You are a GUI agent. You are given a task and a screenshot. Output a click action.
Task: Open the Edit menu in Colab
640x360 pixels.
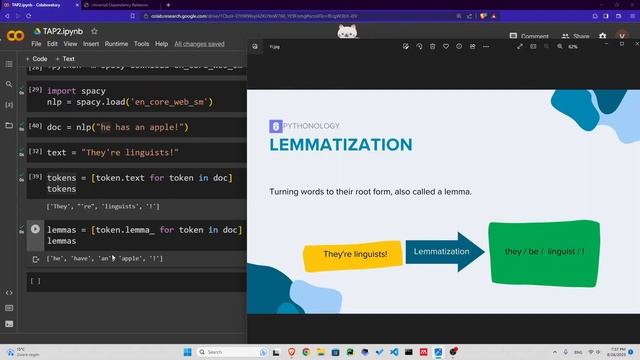(x=52, y=44)
